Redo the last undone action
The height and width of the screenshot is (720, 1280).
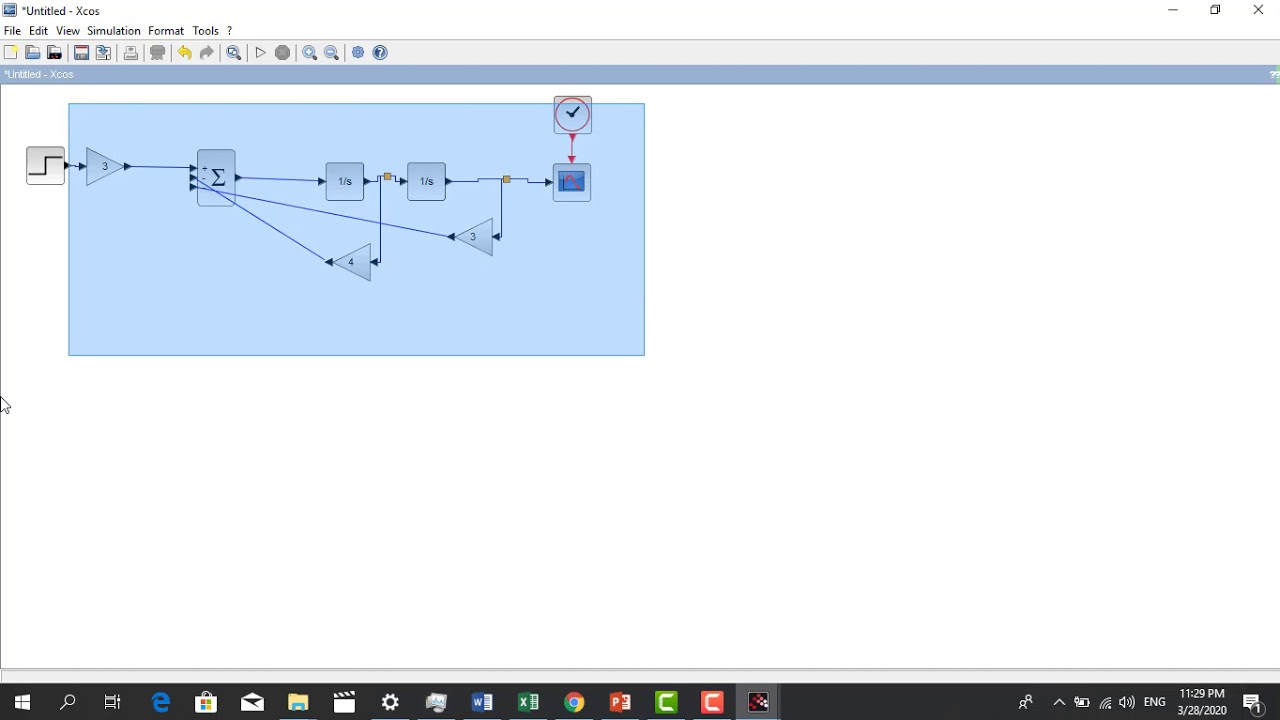[207, 53]
